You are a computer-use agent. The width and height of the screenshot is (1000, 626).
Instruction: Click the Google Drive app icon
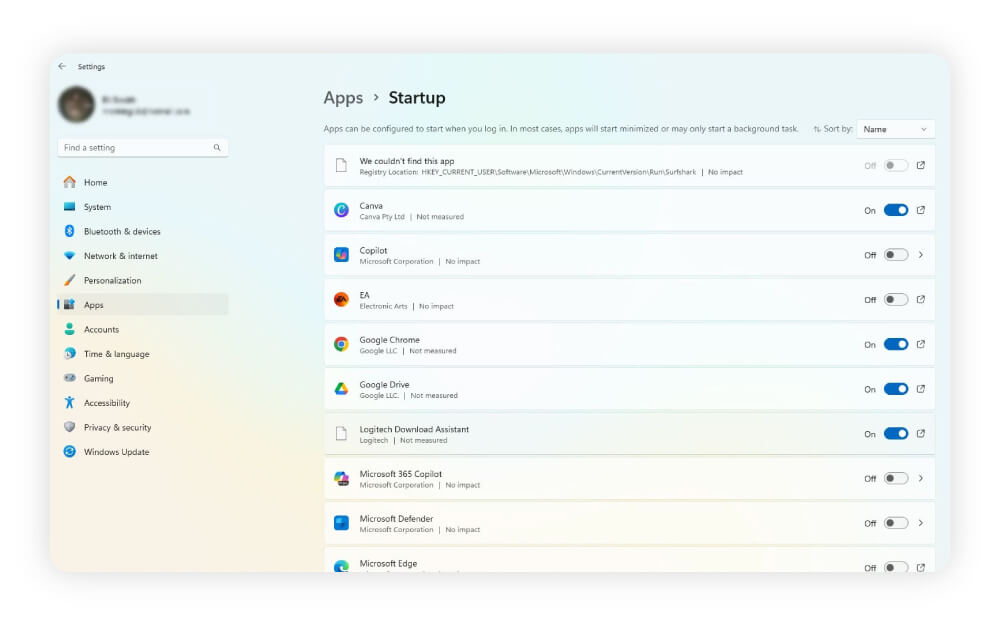(x=341, y=389)
